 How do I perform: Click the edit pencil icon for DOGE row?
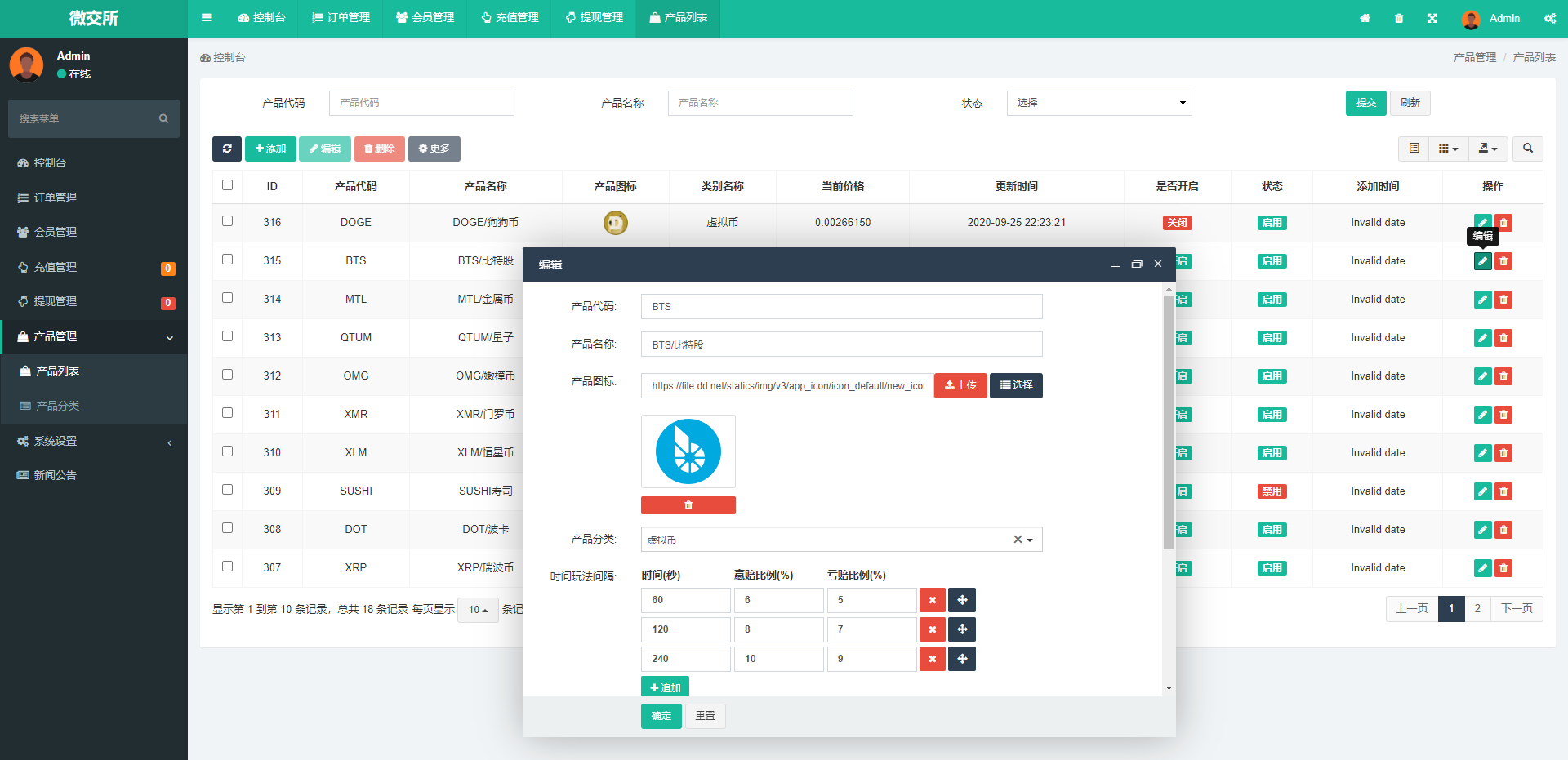pos(1482,223)
